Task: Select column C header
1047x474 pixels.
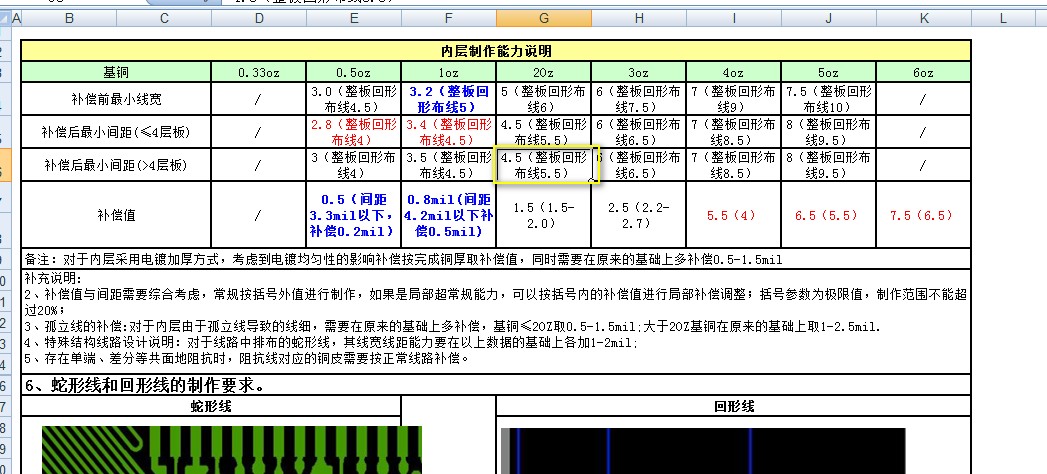Action: tap(164, 19)
